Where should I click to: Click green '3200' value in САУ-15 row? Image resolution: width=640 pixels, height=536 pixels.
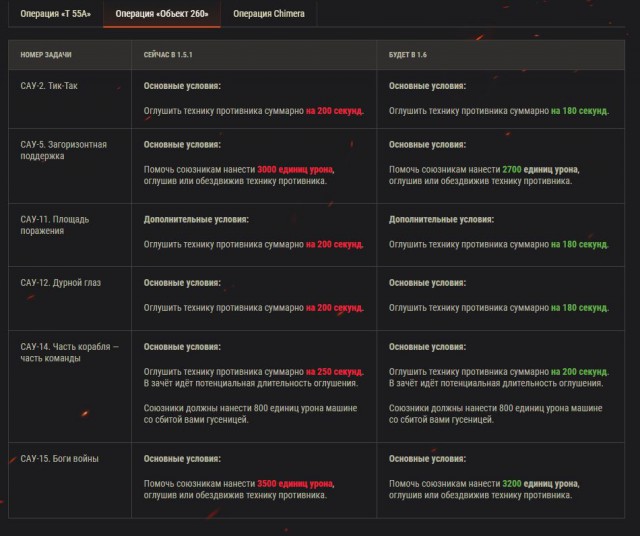point(512,484)
